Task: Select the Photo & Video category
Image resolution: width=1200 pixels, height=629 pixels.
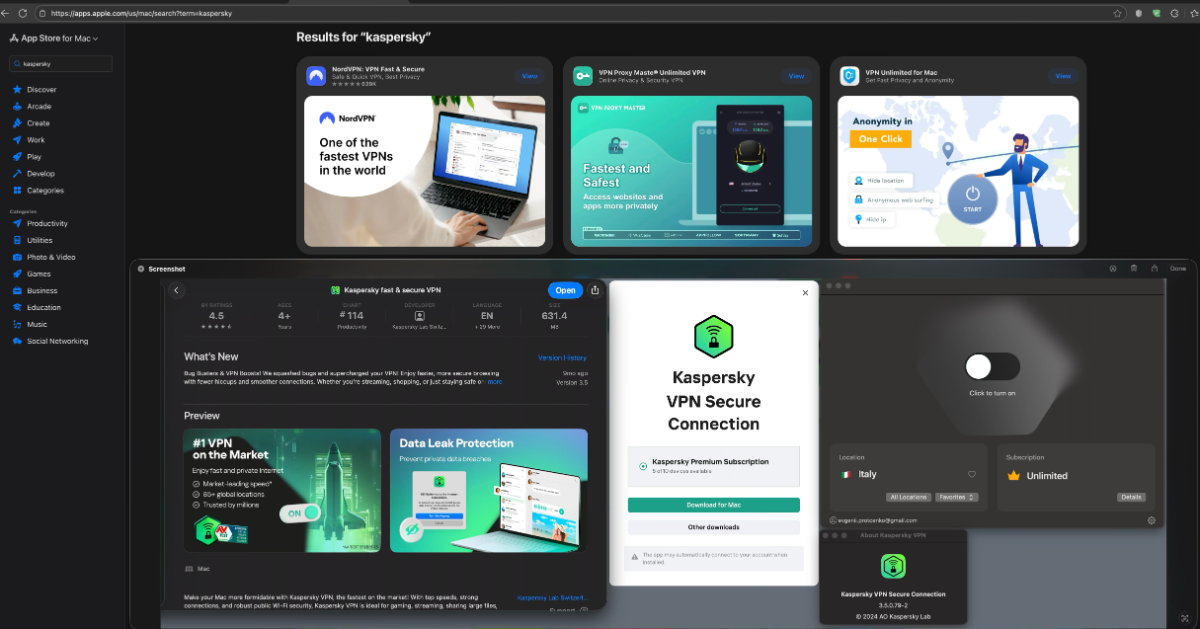Action: pos(44,257)
